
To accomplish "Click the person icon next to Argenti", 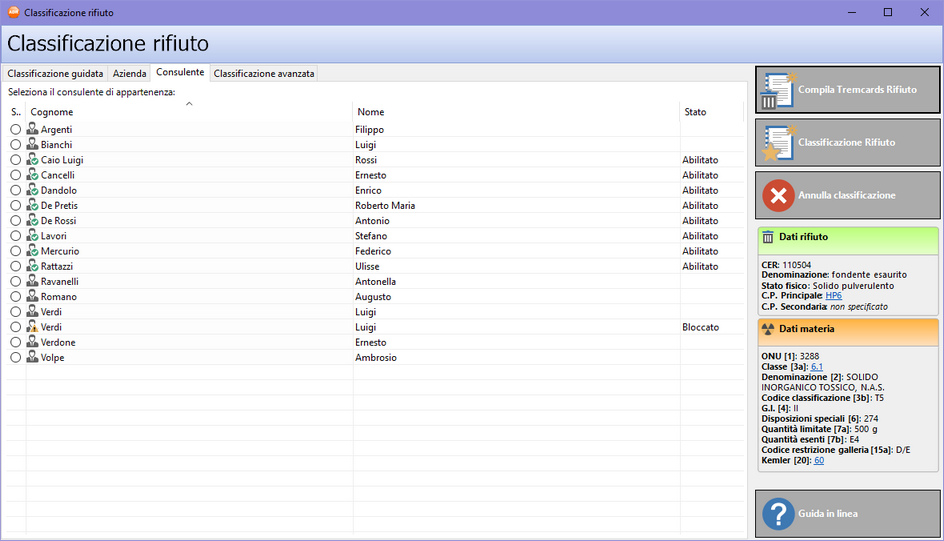I will click(x=32, y=129).
